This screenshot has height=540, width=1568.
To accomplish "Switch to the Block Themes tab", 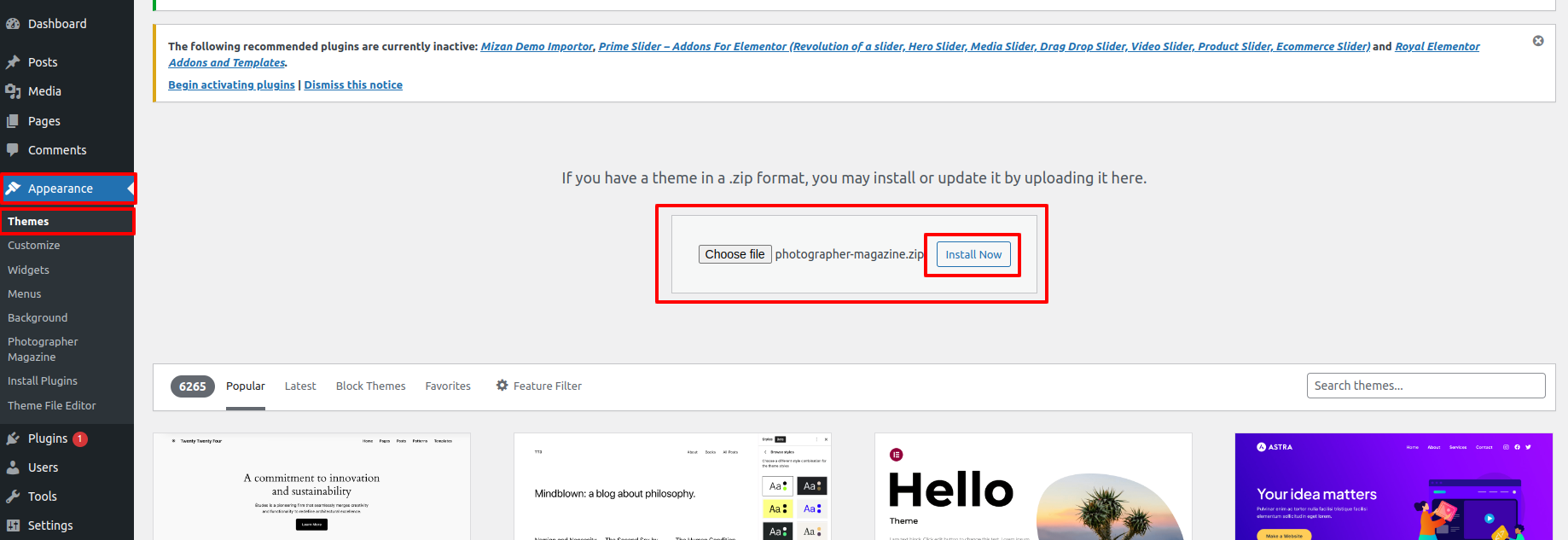I will tap(370, 386).
